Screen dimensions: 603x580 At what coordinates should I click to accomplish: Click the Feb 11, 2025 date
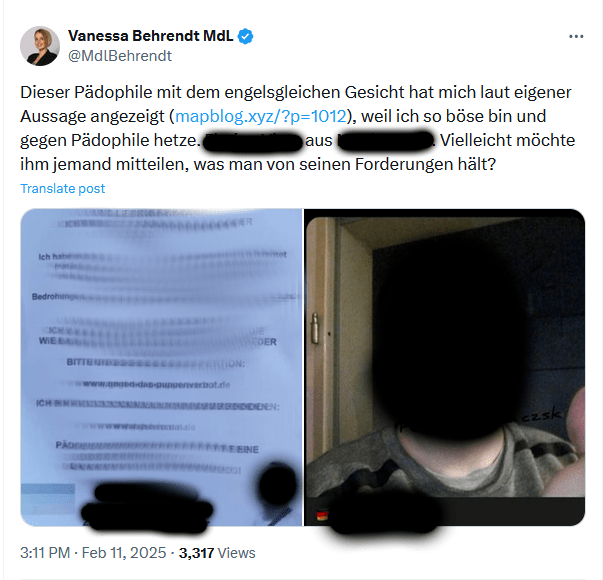point(124,553)
